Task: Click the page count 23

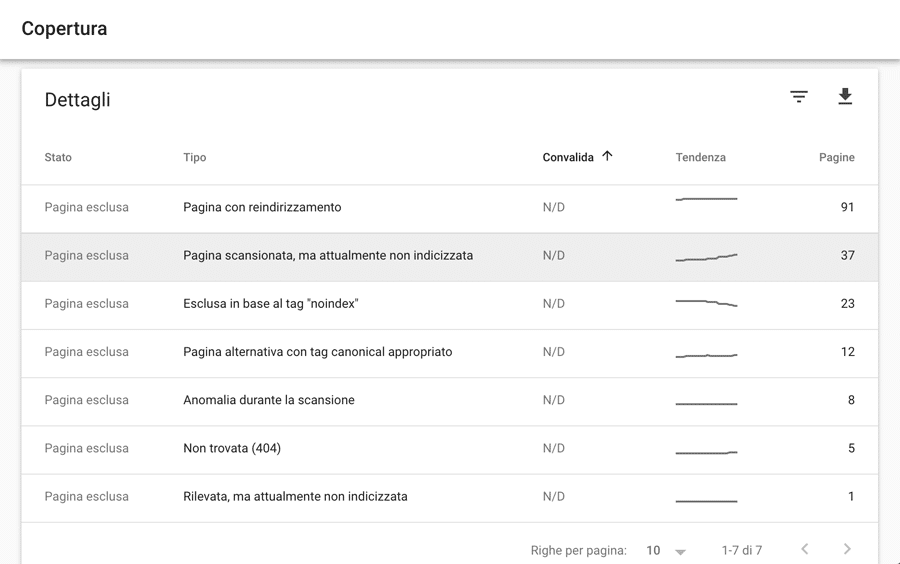Action: coord(847,304)
